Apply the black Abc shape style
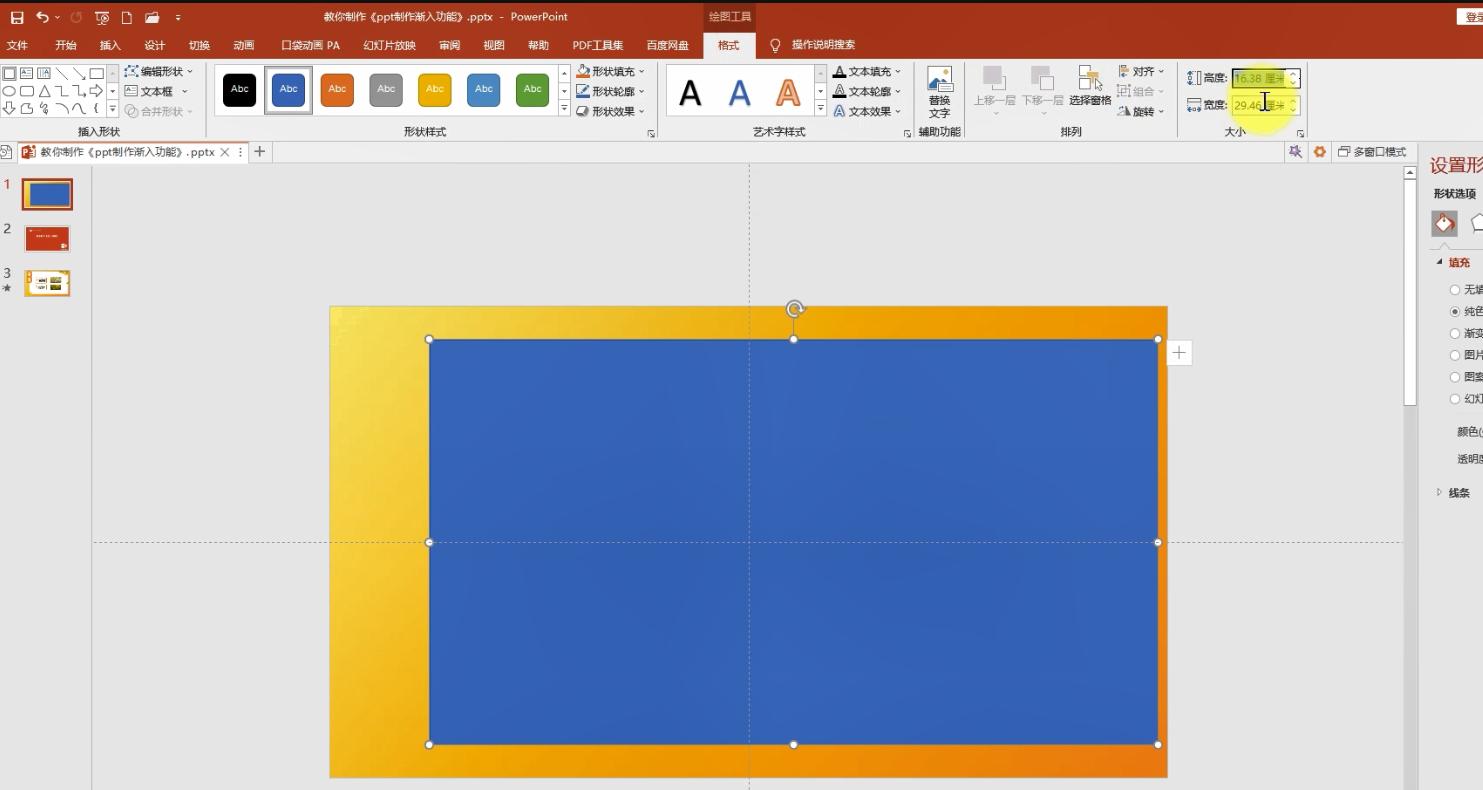 click(x=240, y=90)
